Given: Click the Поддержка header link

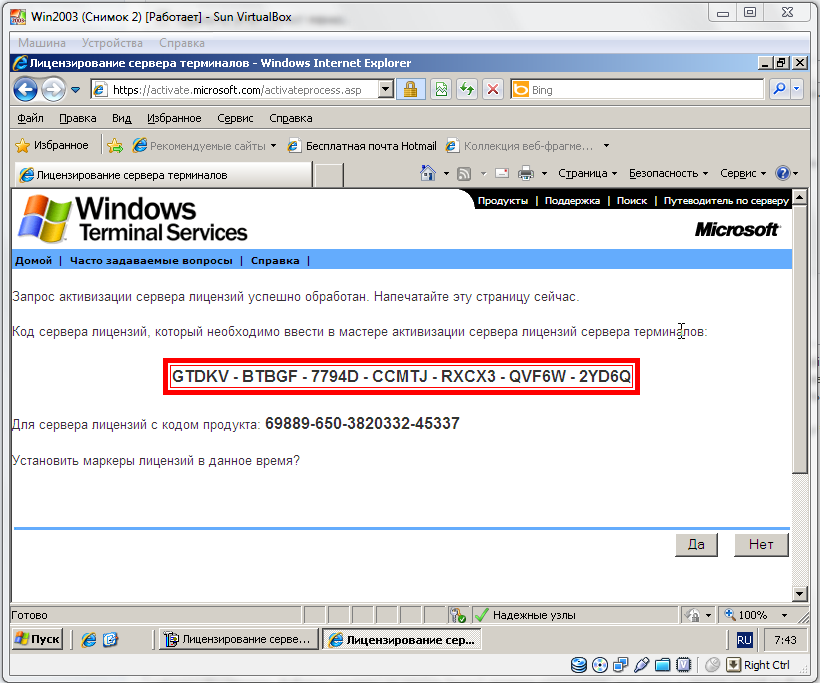Looking at the screenshot, I should point(572,201).
